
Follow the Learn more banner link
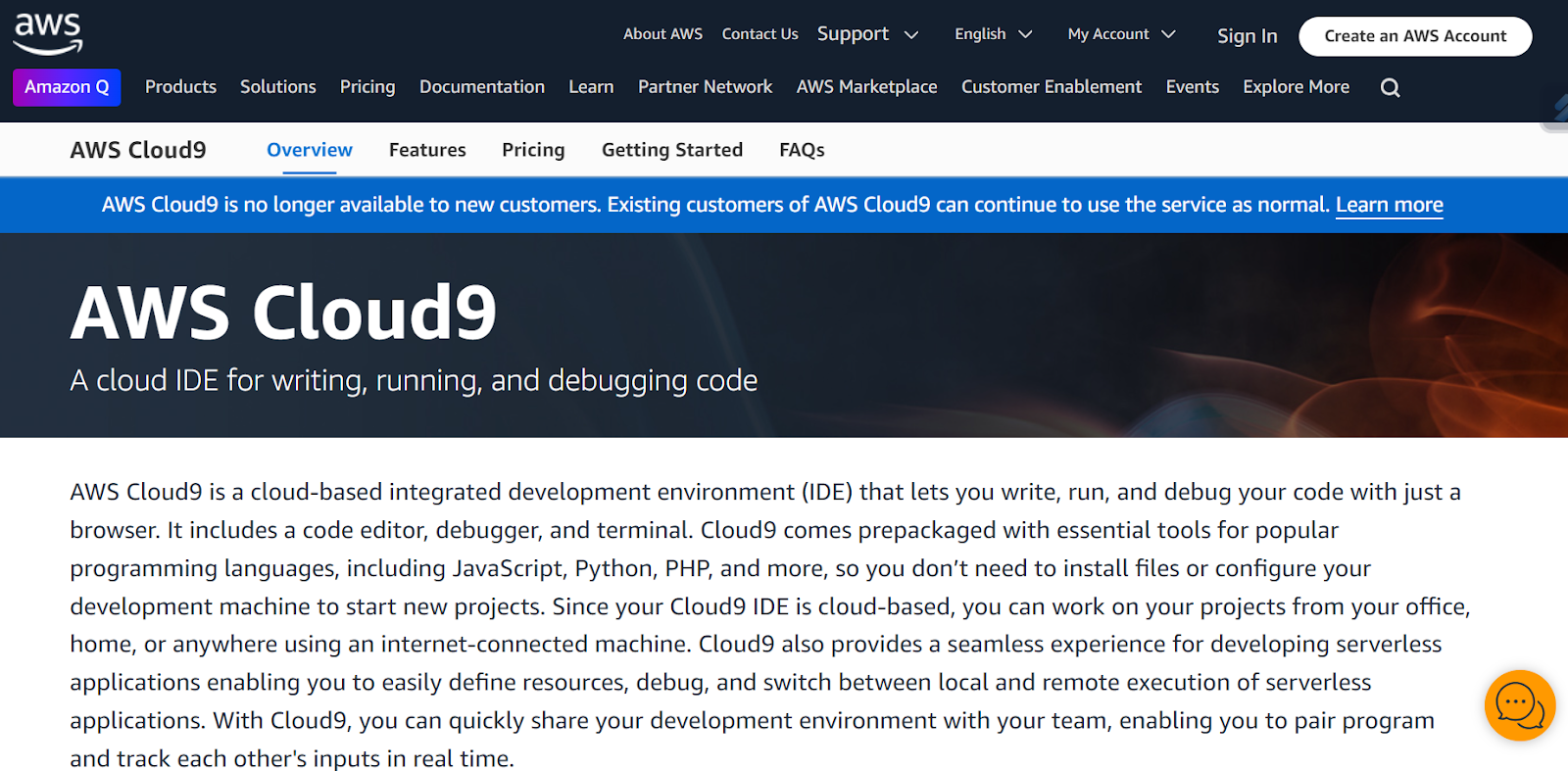1389,205
